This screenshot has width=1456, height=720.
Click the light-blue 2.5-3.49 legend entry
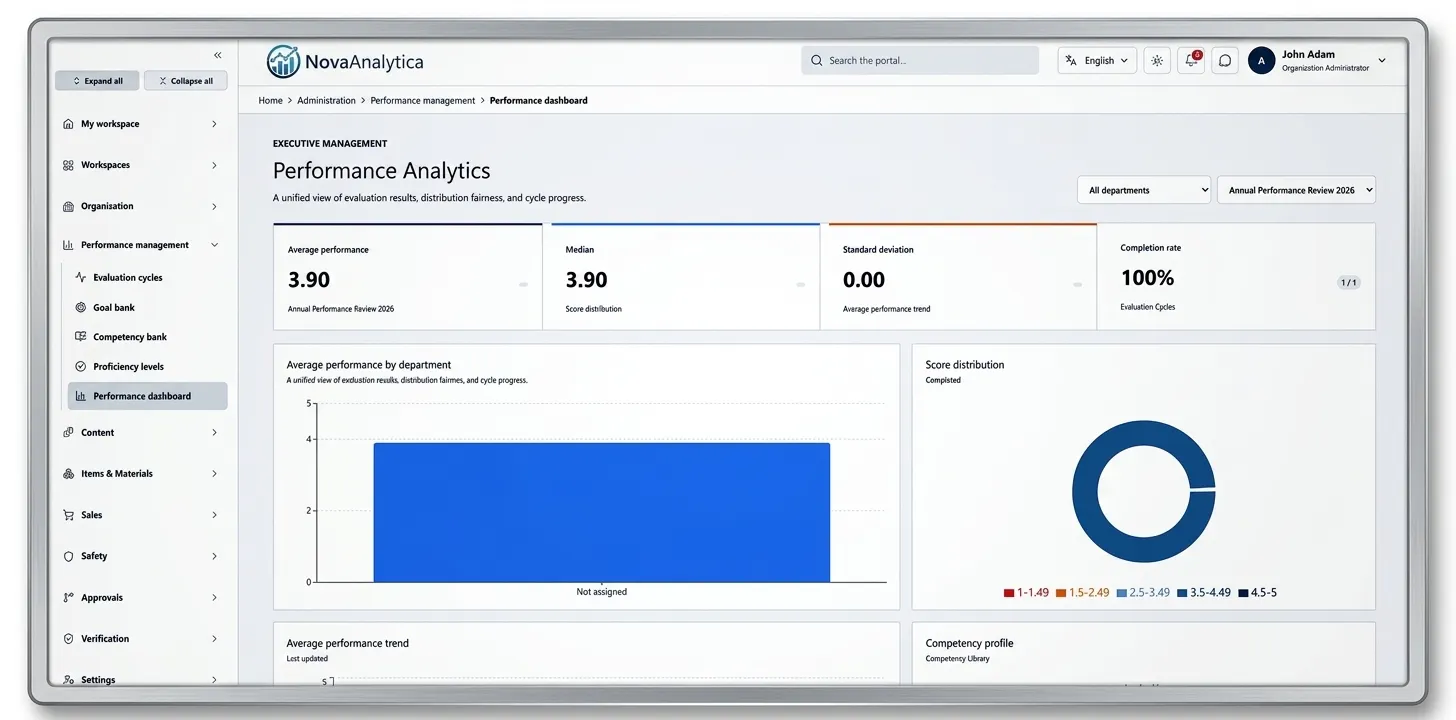point(1143,593)
